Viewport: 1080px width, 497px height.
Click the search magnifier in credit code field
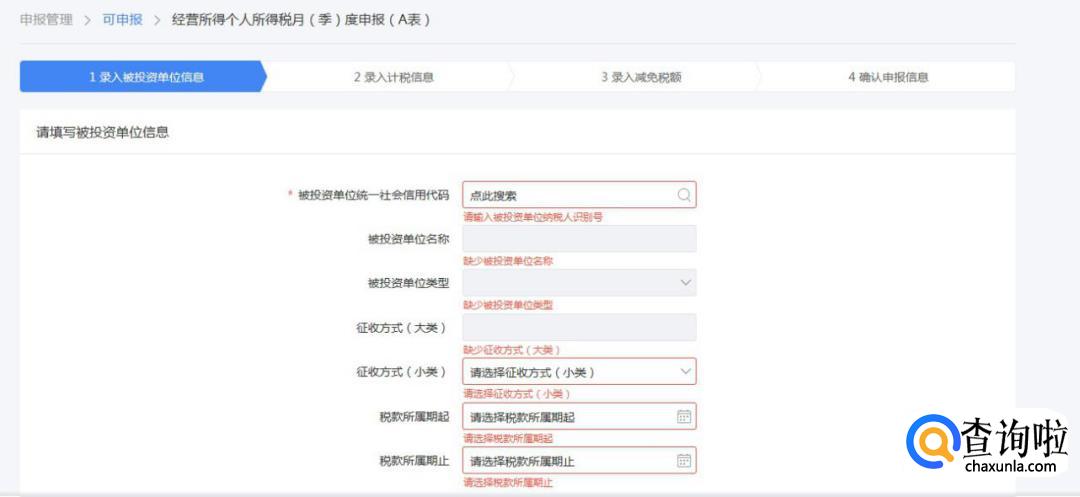(x=684, y=195)
